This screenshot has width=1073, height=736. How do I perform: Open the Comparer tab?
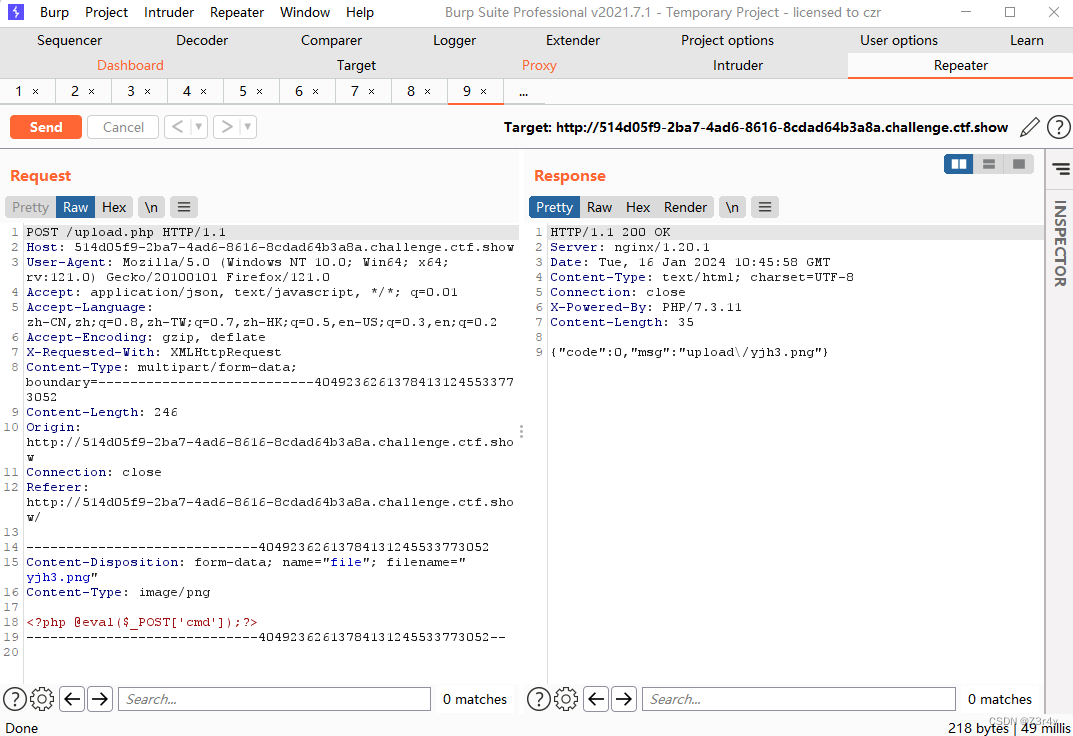331,40
